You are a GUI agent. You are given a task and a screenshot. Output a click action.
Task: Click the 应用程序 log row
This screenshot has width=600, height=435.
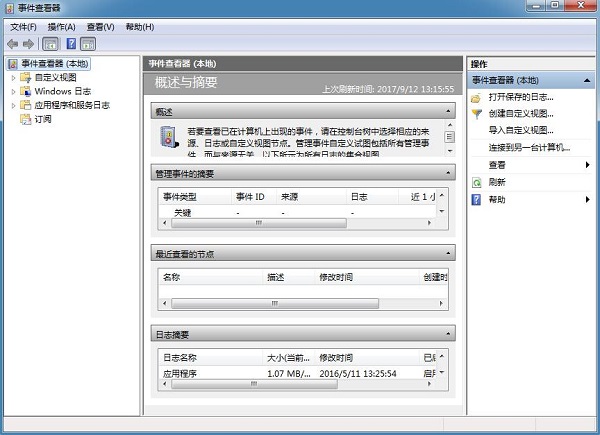[297, 373]
